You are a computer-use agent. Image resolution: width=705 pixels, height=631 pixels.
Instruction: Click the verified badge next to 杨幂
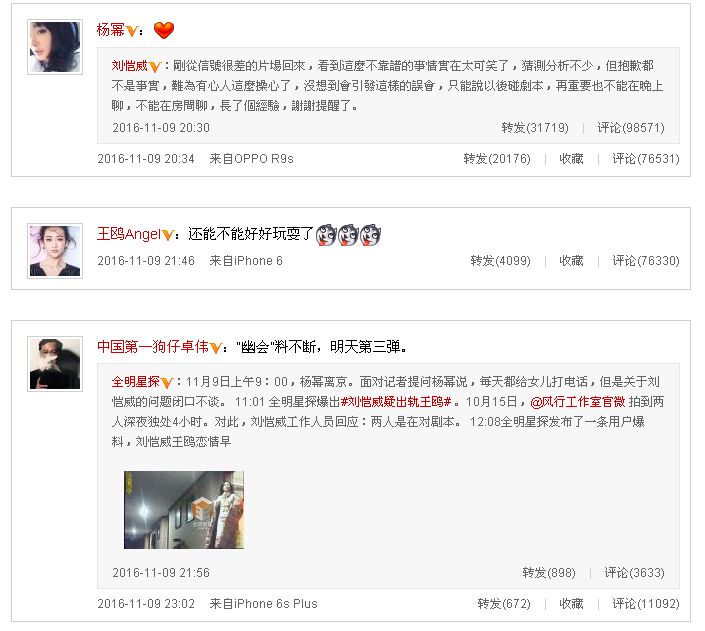pos(132,31)
